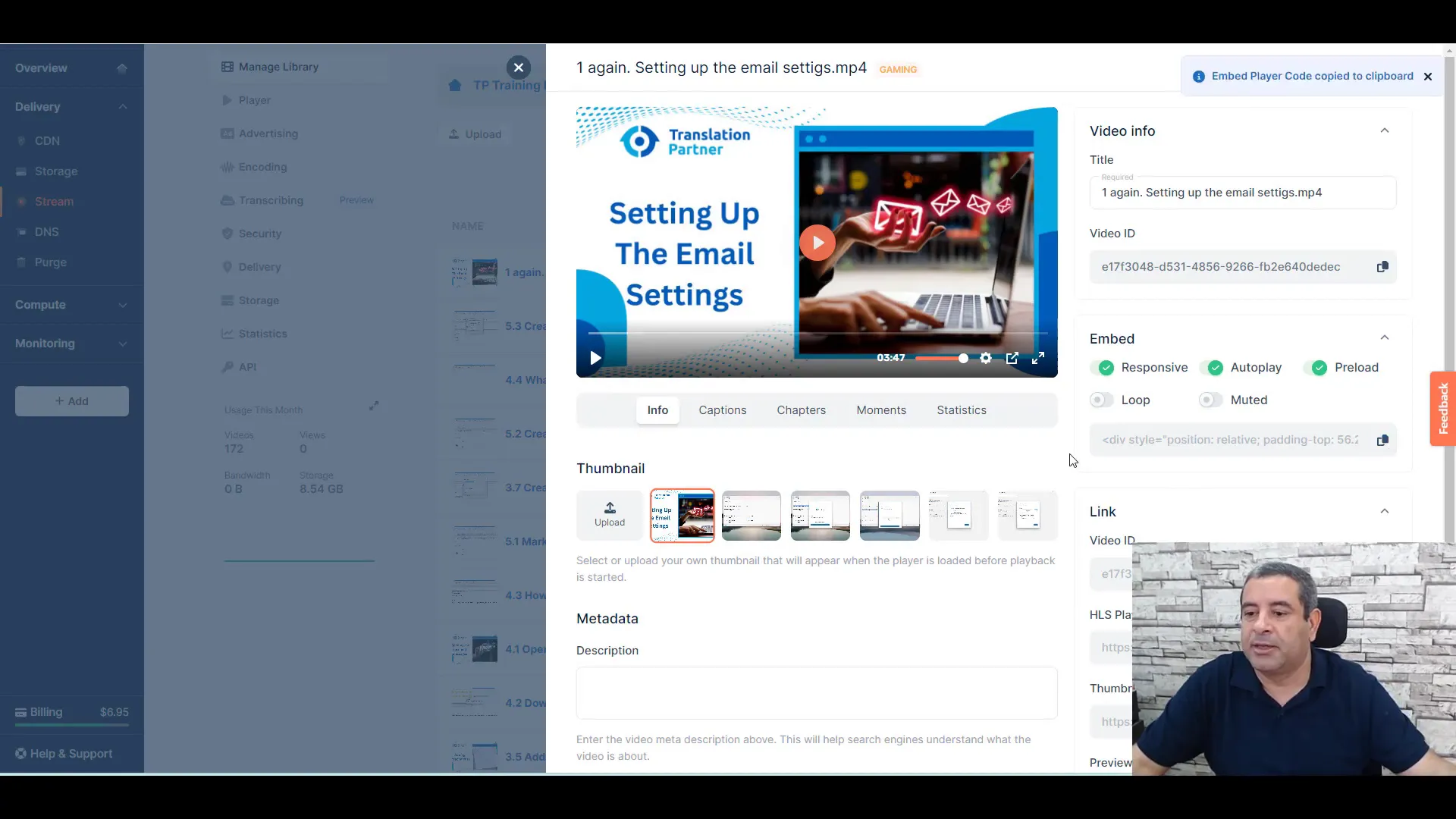
Task: Click the copy embed code icon
Action: coord(1383,440)
